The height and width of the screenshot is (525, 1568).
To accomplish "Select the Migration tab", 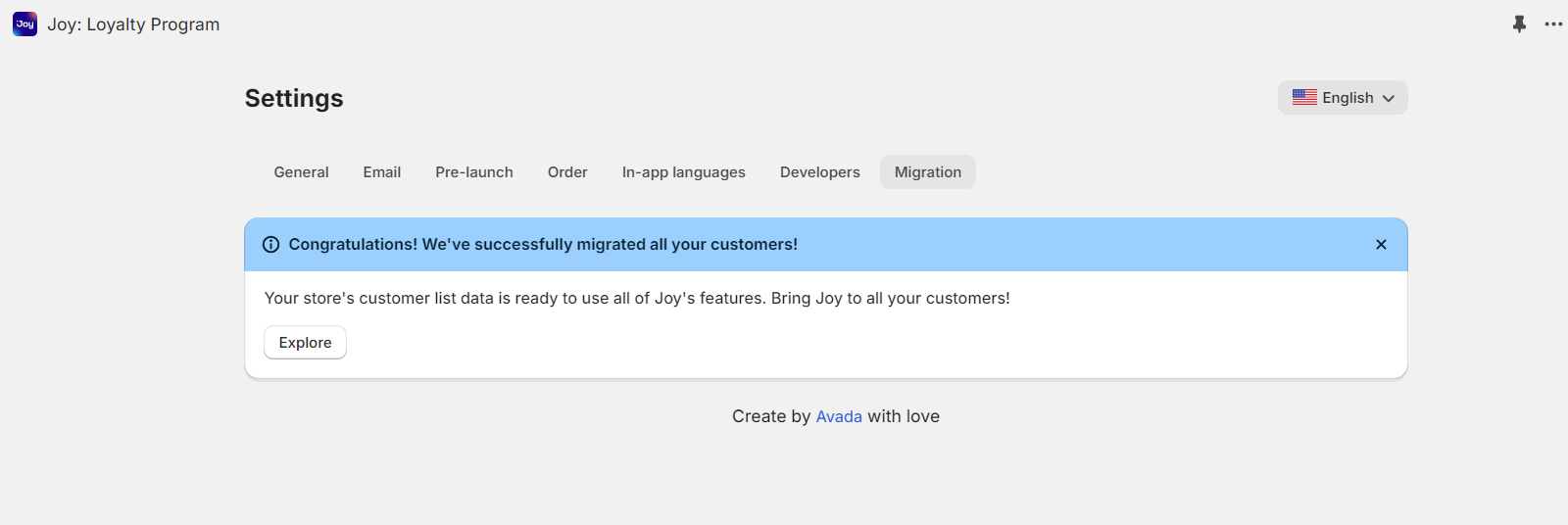I will [927, 172].
